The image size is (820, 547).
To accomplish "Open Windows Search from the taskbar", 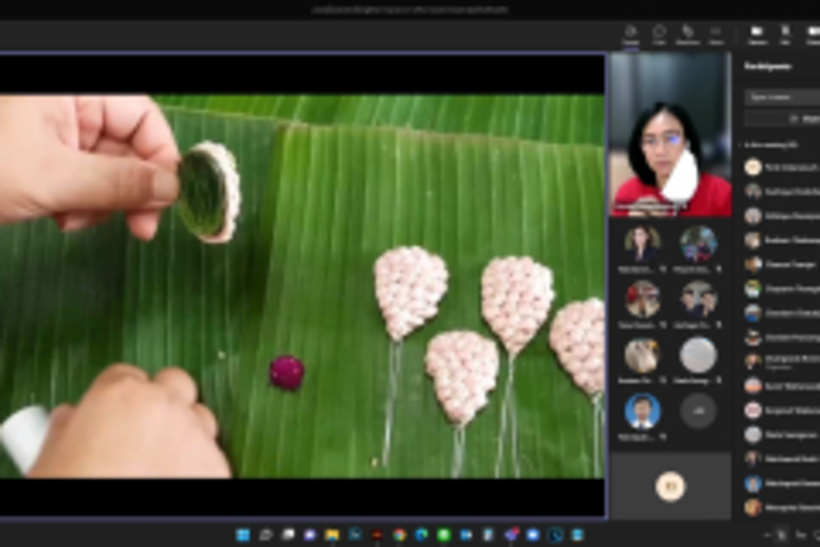I will pyautogui.click(x=266, y=535).
